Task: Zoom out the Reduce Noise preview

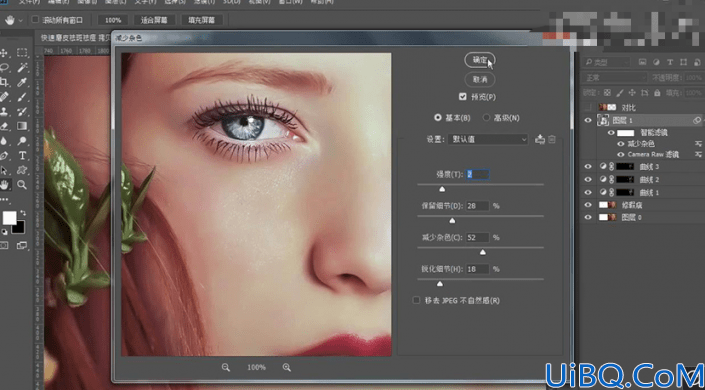Action: (x=226, y=368)
